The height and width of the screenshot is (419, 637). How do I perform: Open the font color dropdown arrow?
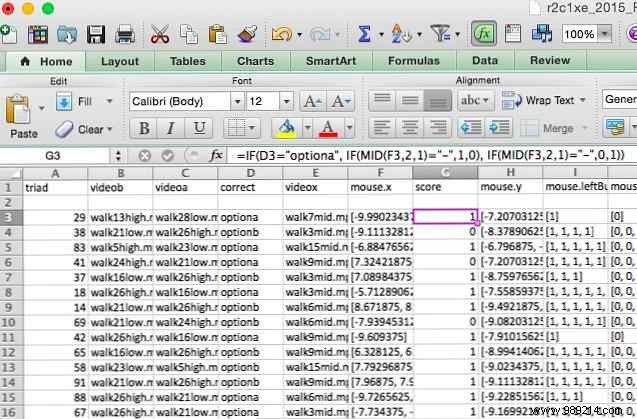coord(349,128)
